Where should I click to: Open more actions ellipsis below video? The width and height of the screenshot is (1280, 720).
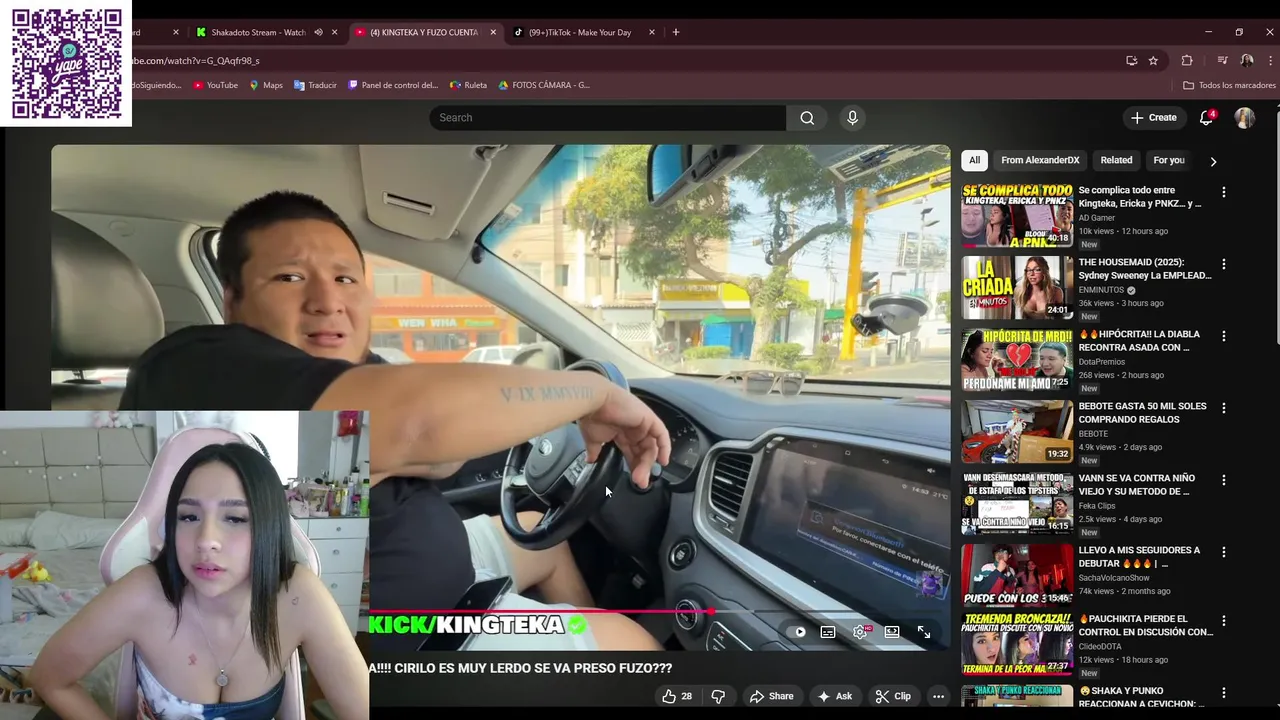point(938,696)
